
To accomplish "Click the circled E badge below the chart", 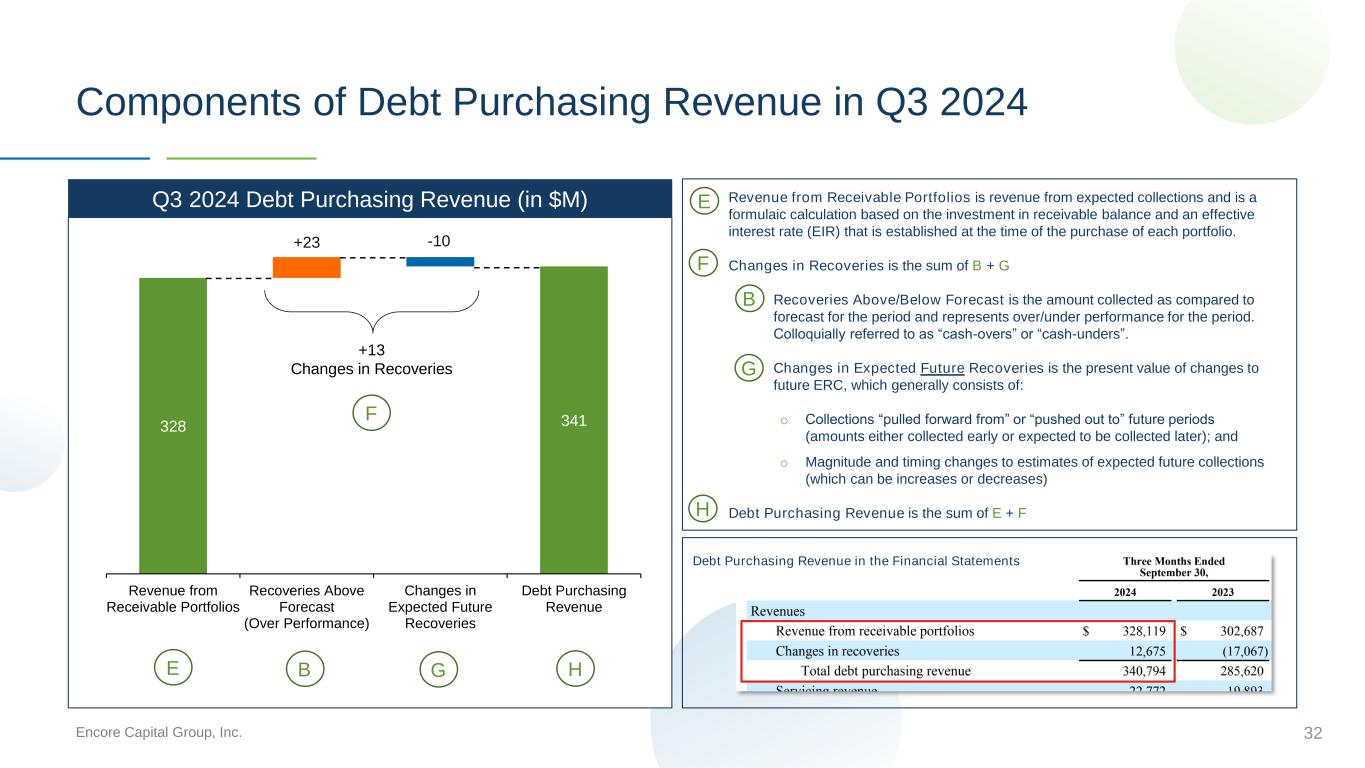I will pos(173,668).
